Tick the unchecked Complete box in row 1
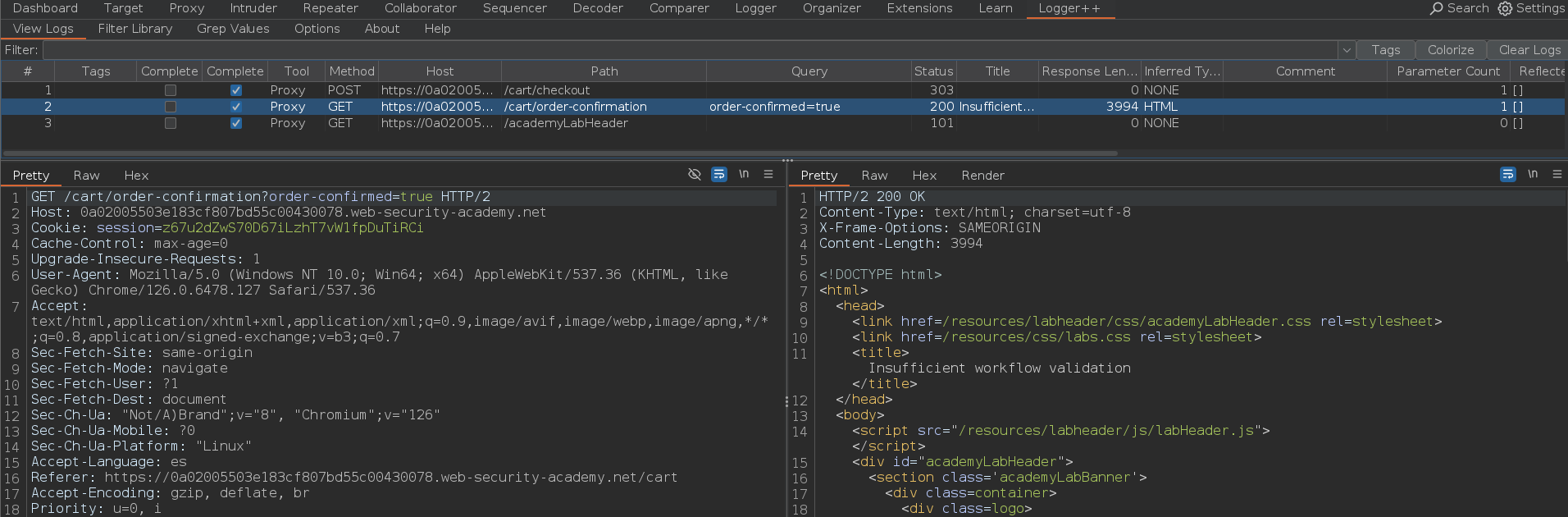 [x=171, y=90]
